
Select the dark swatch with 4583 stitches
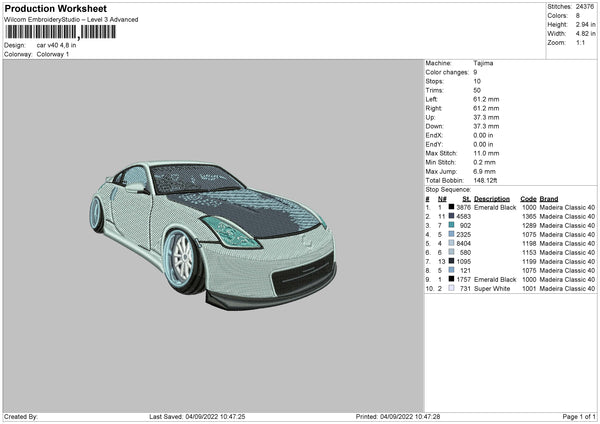pos(452,216)
